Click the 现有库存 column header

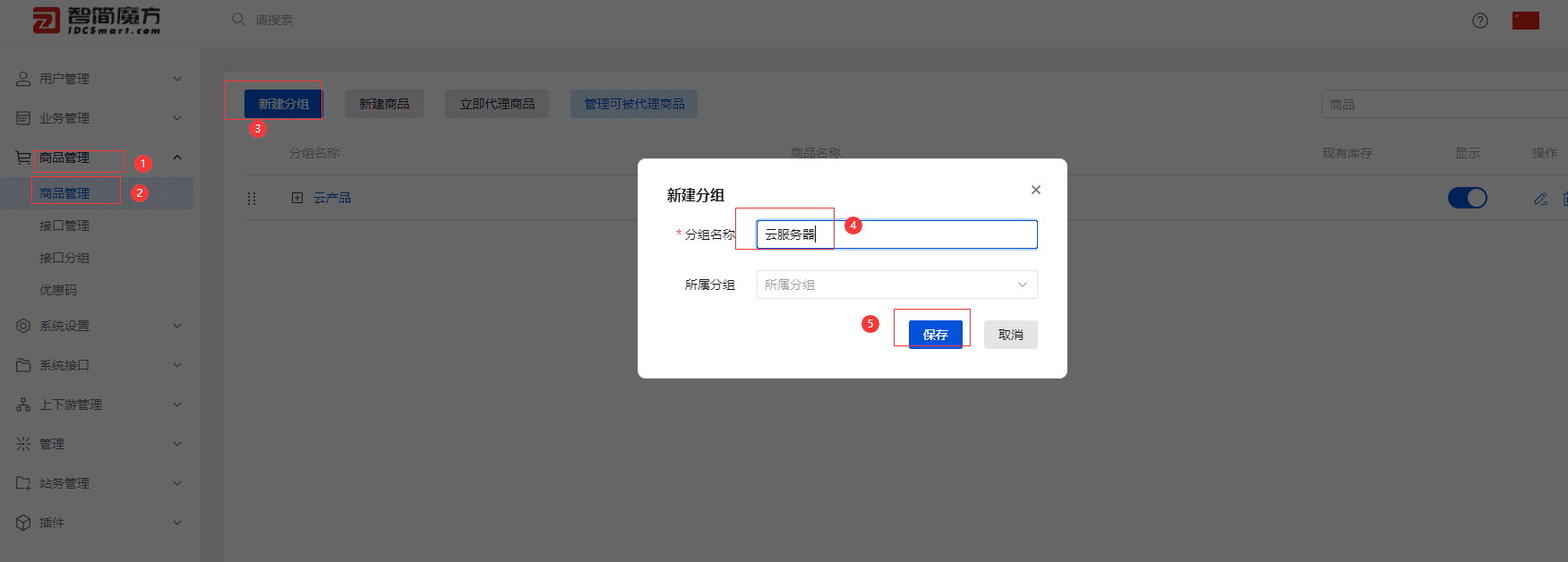tap(1348, 153)
